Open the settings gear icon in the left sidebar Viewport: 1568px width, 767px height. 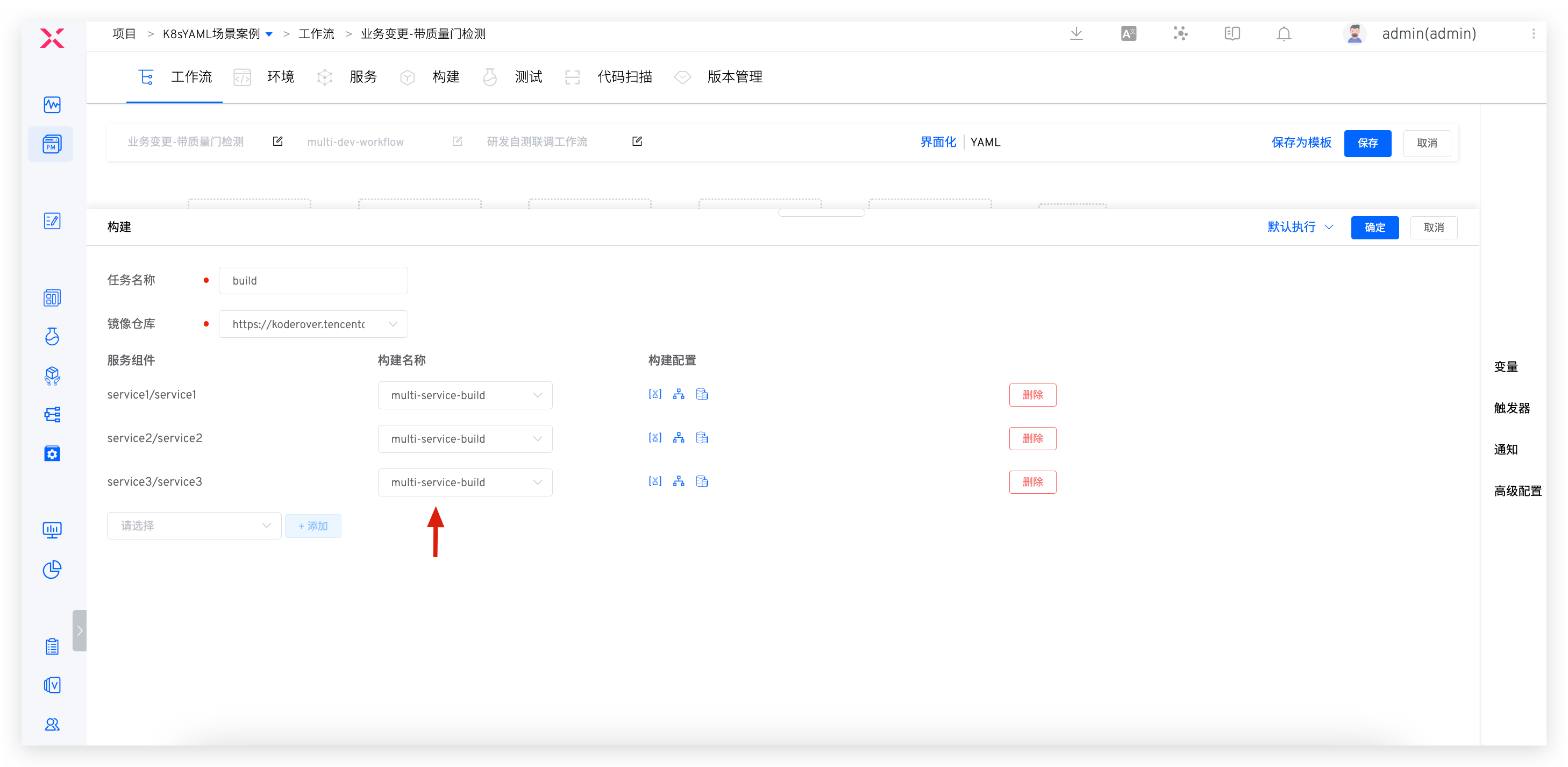pyautogui.click(x=52, y=453)
